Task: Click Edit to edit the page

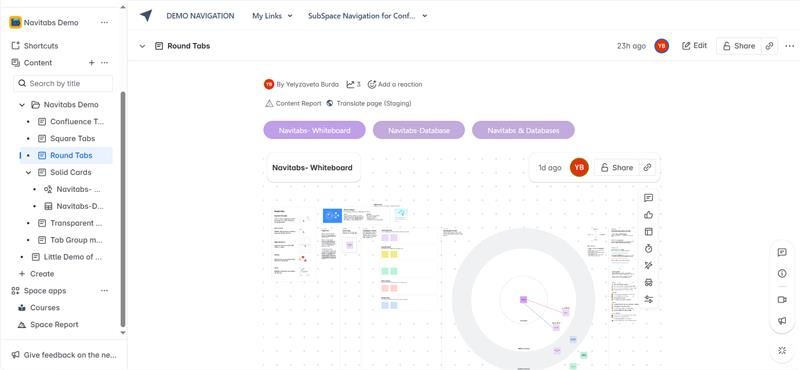Action: click(x=694, y=46)
